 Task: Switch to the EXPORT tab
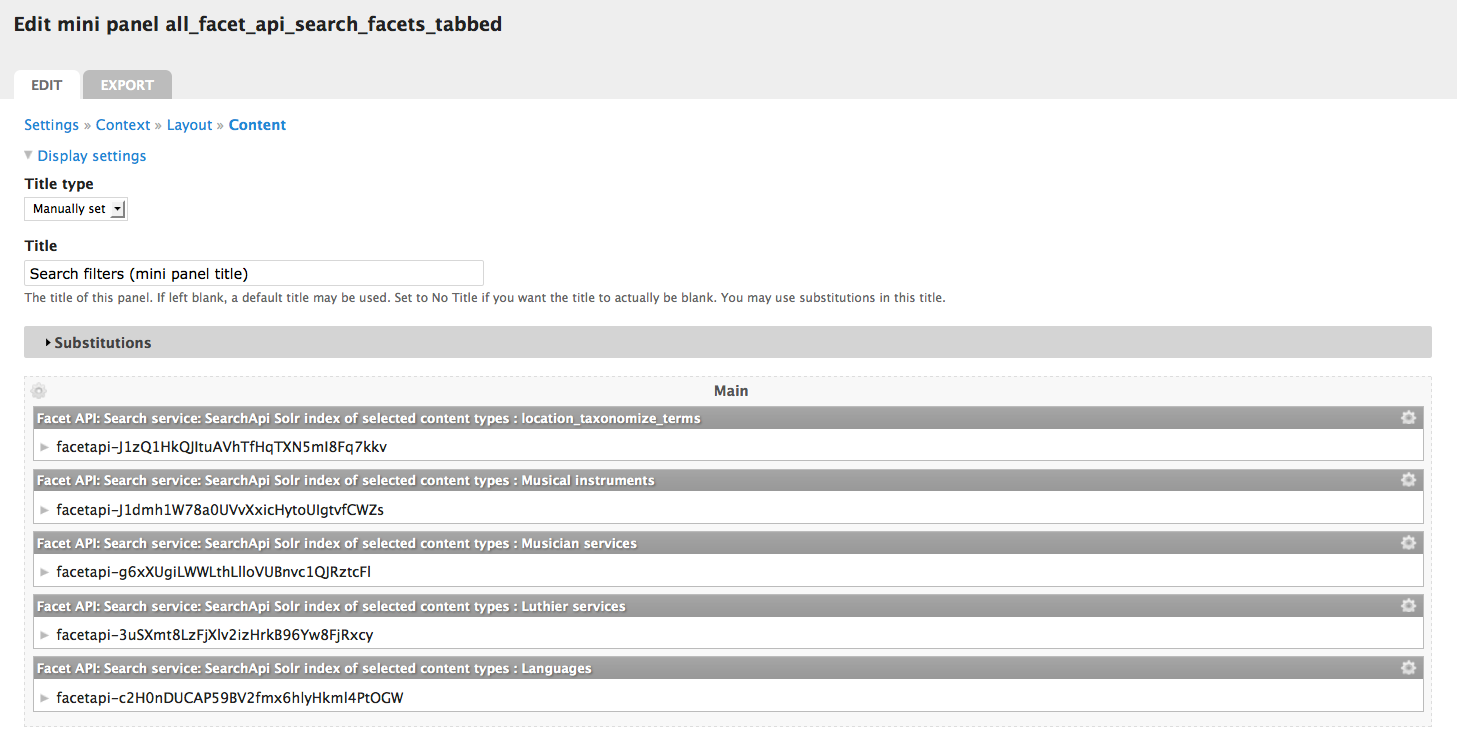click(x=127, y=85)
